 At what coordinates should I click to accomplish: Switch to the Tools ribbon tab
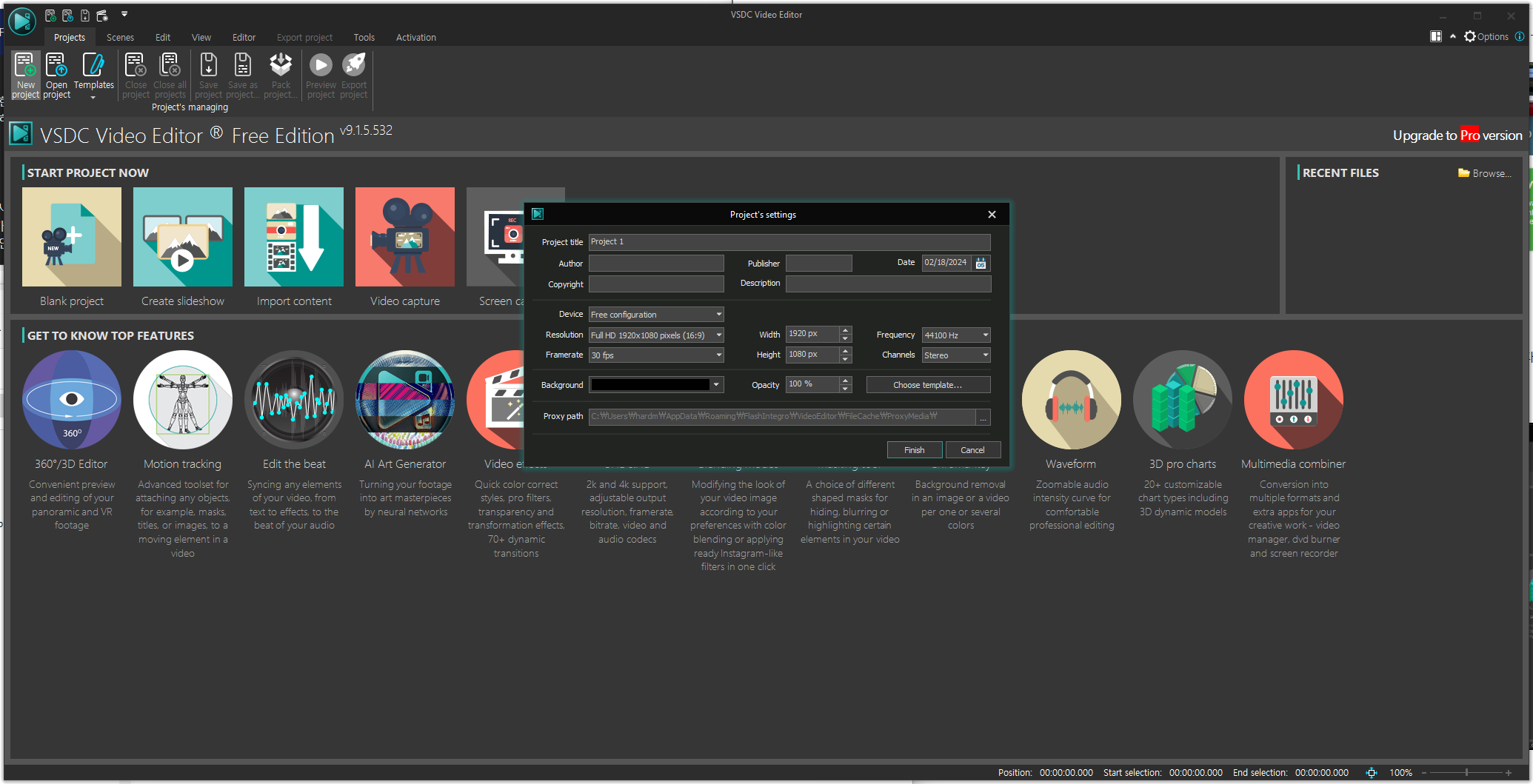click(364, 38)
